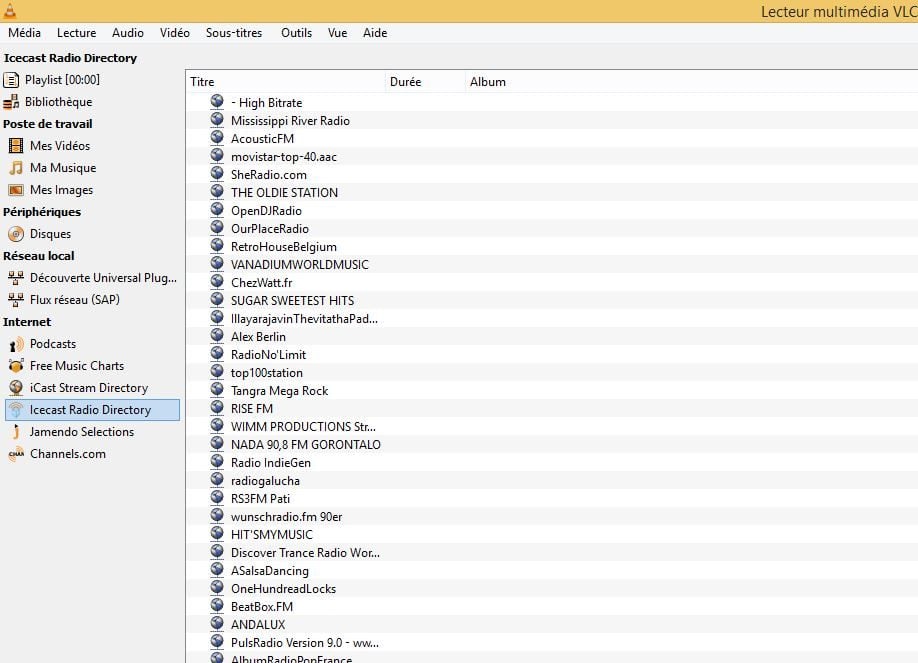Select wunschradio.fm 90er station
The image size is (918, 663).
pos(286,517)
